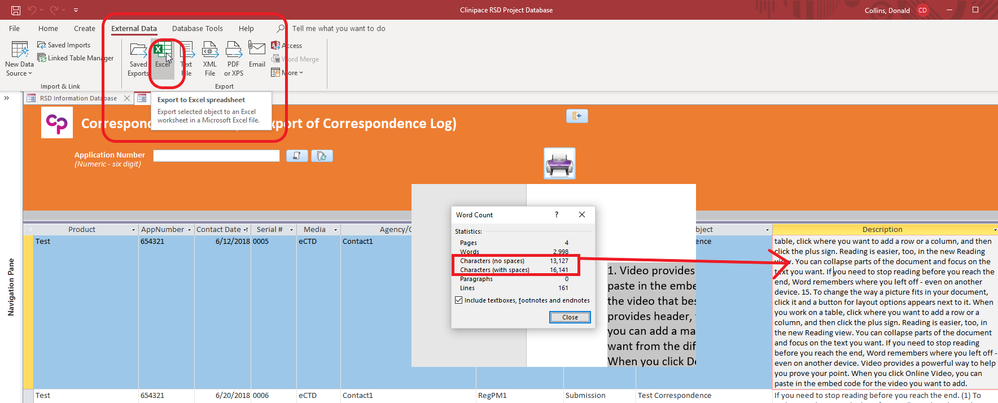The width and height of the screenshot is (998, 403).
Task: Click the purple printer icon
Action: [559, 163]
